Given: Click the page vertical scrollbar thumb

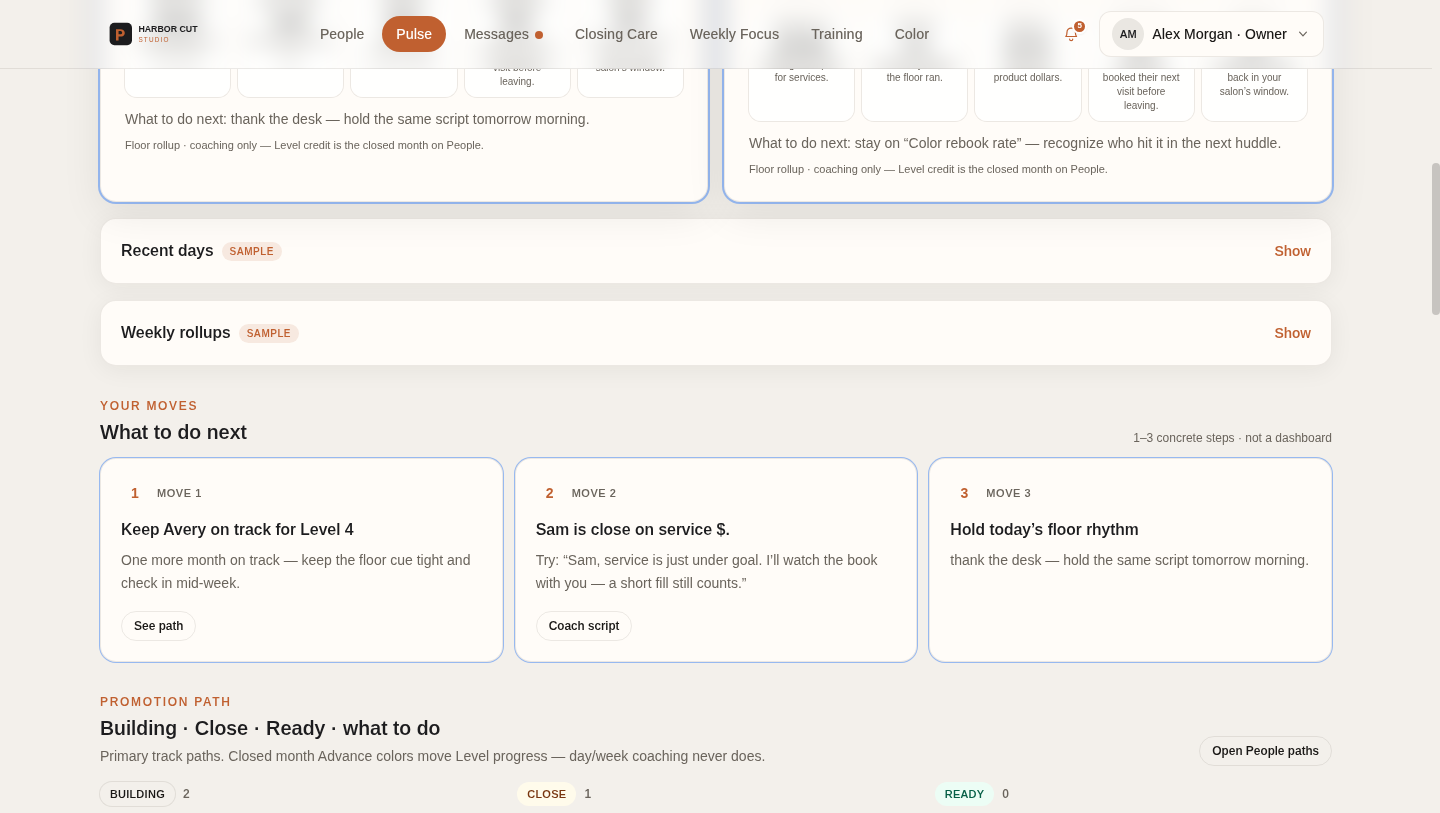Looking at the screenshot, I should click(1436, 239).
